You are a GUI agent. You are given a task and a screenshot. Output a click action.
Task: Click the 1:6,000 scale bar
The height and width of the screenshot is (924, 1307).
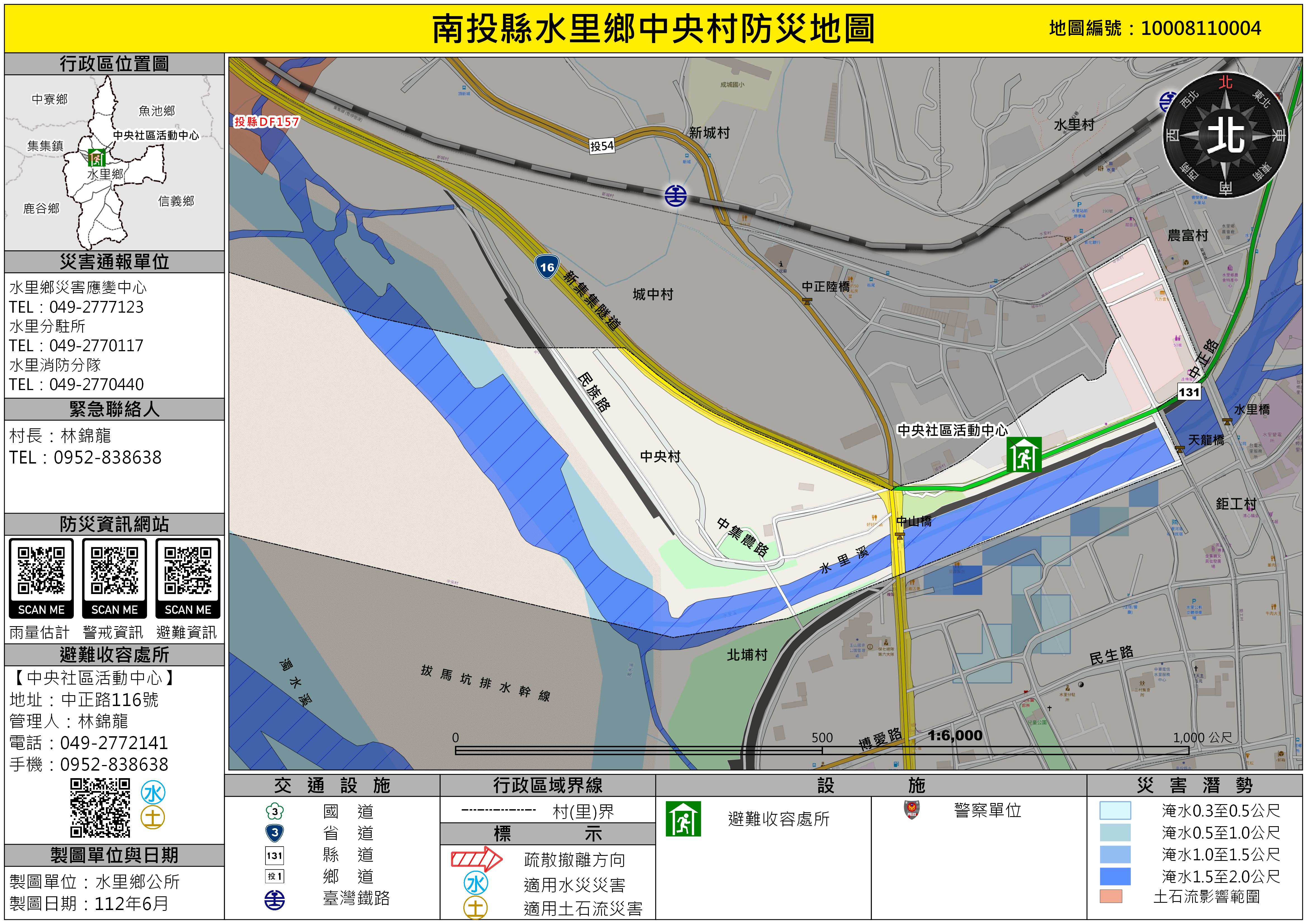pos(821,751)
